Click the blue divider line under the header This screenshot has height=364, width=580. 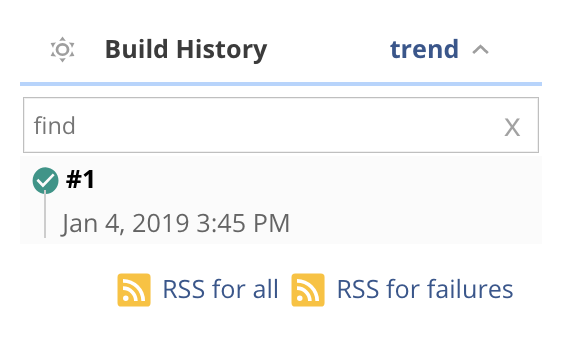coord(281,84)
